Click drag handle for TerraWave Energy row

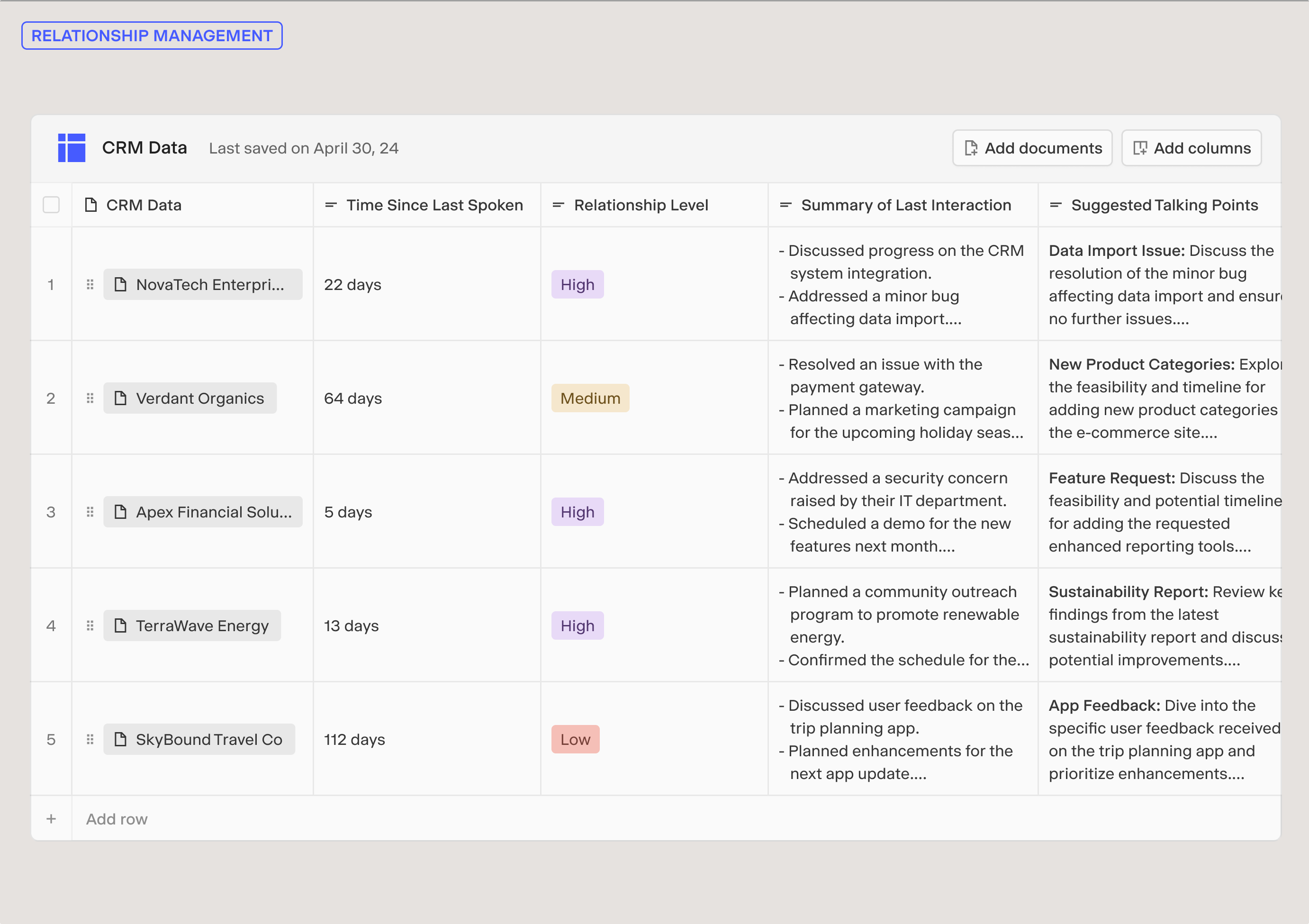[x=90, y=625]
